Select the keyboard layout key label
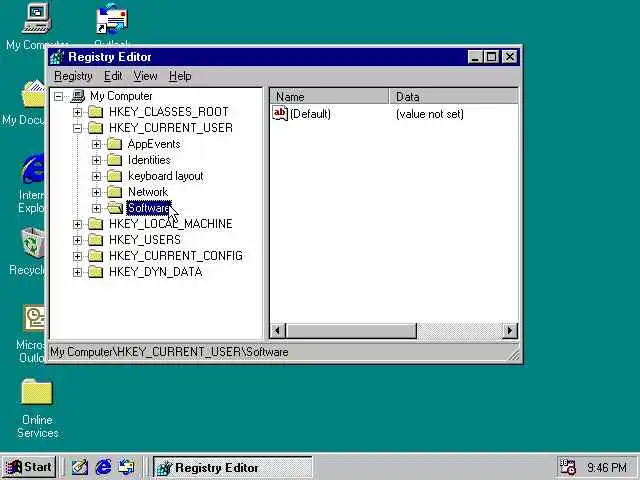This screenshot has height=480, width=640. [165, 176]
